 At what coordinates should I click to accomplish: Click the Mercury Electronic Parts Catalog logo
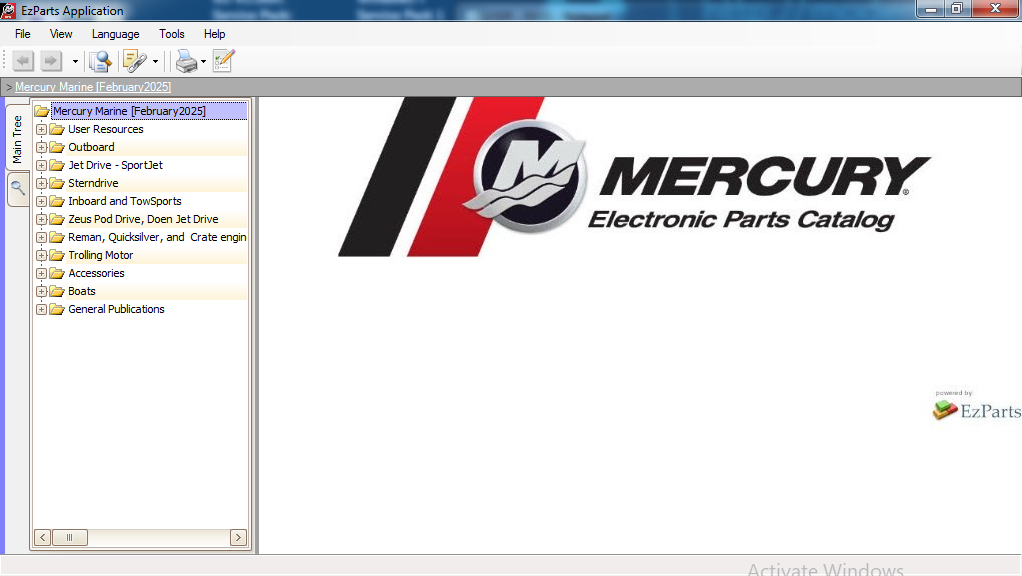point(634,177)
